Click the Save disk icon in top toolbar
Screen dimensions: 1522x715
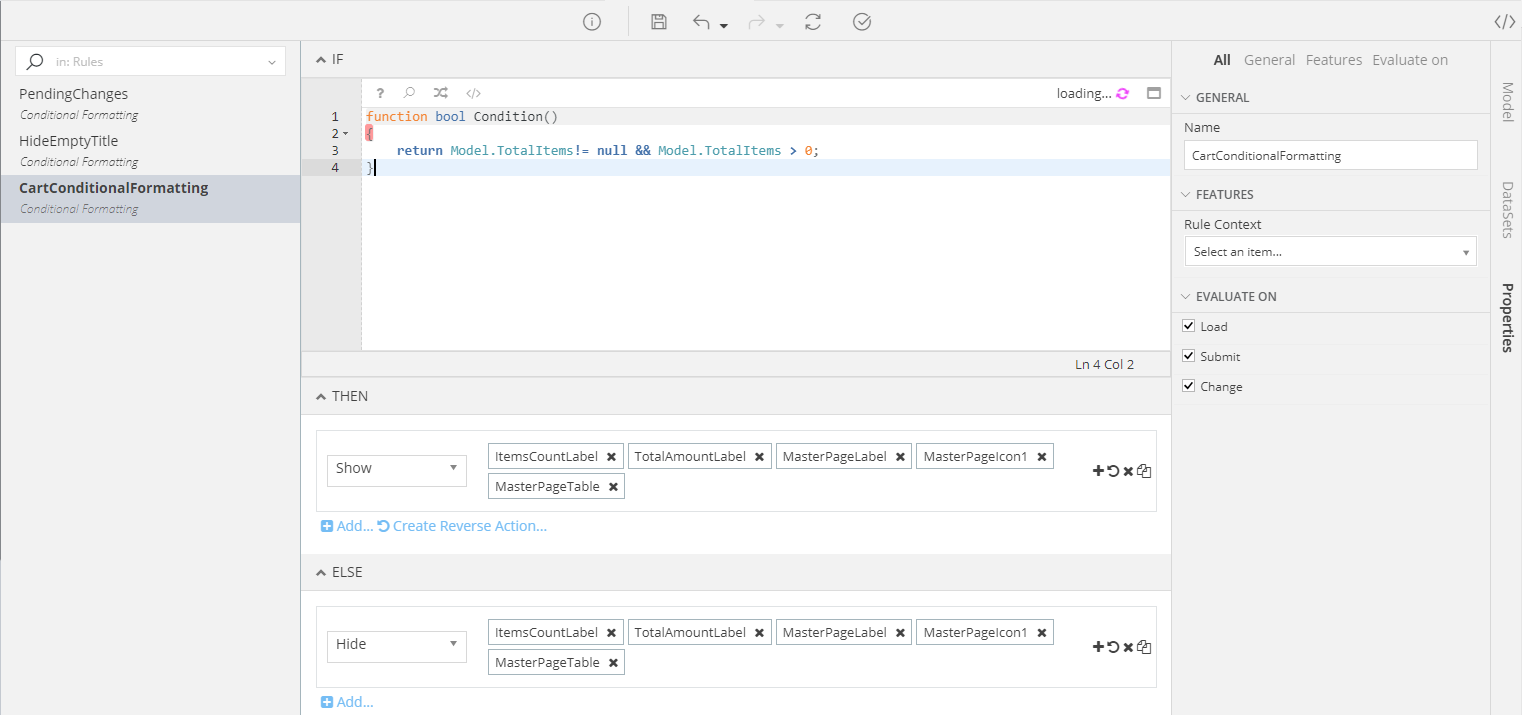pyautogui.click(x=658, y=22)
